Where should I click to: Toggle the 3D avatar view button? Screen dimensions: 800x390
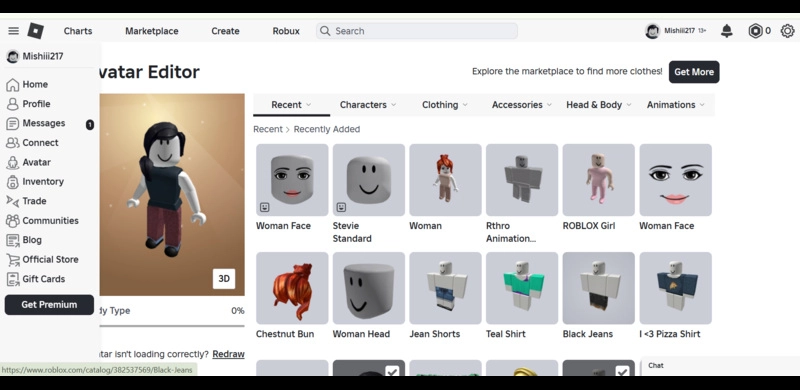click(224, 279)
